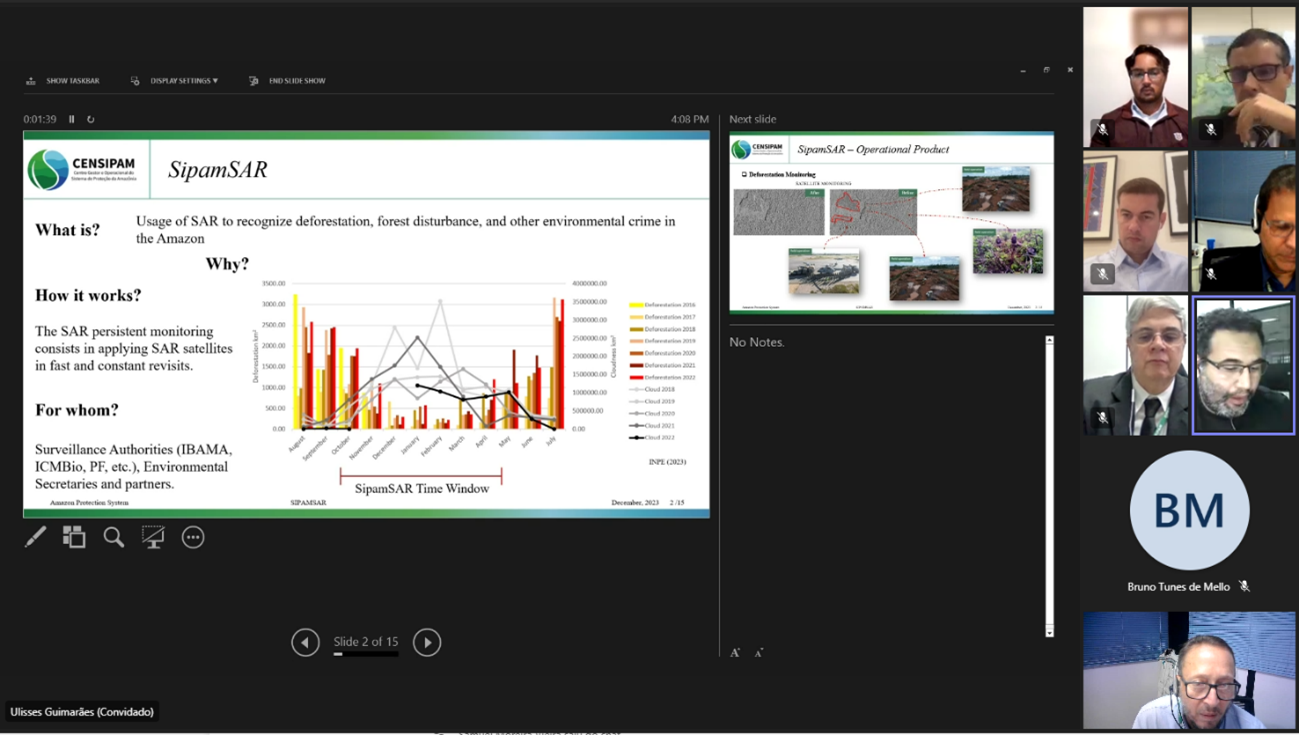Image resolution: width=1299 pixels, height=735 pixels.
Task: Open the pen and laser pointer tools
Action: coord(35,537)
